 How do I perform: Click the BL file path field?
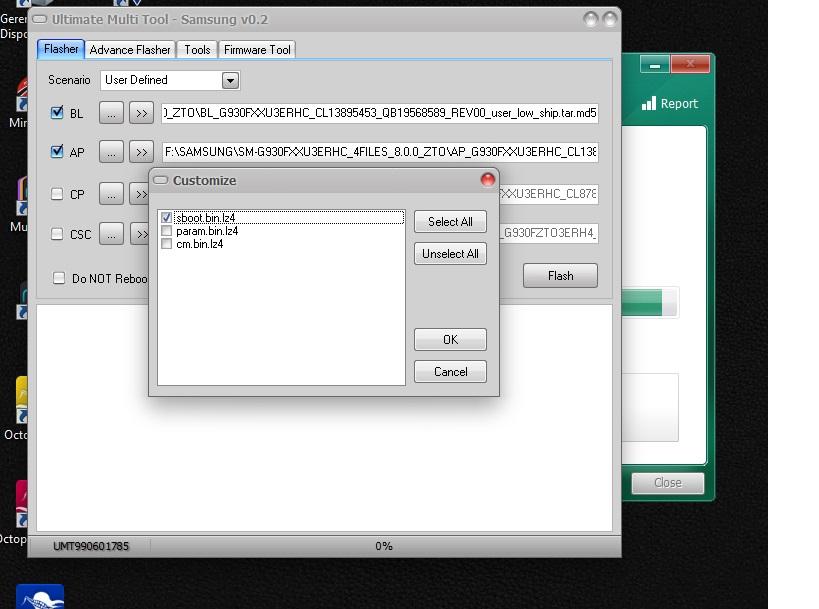coord(380,113)
